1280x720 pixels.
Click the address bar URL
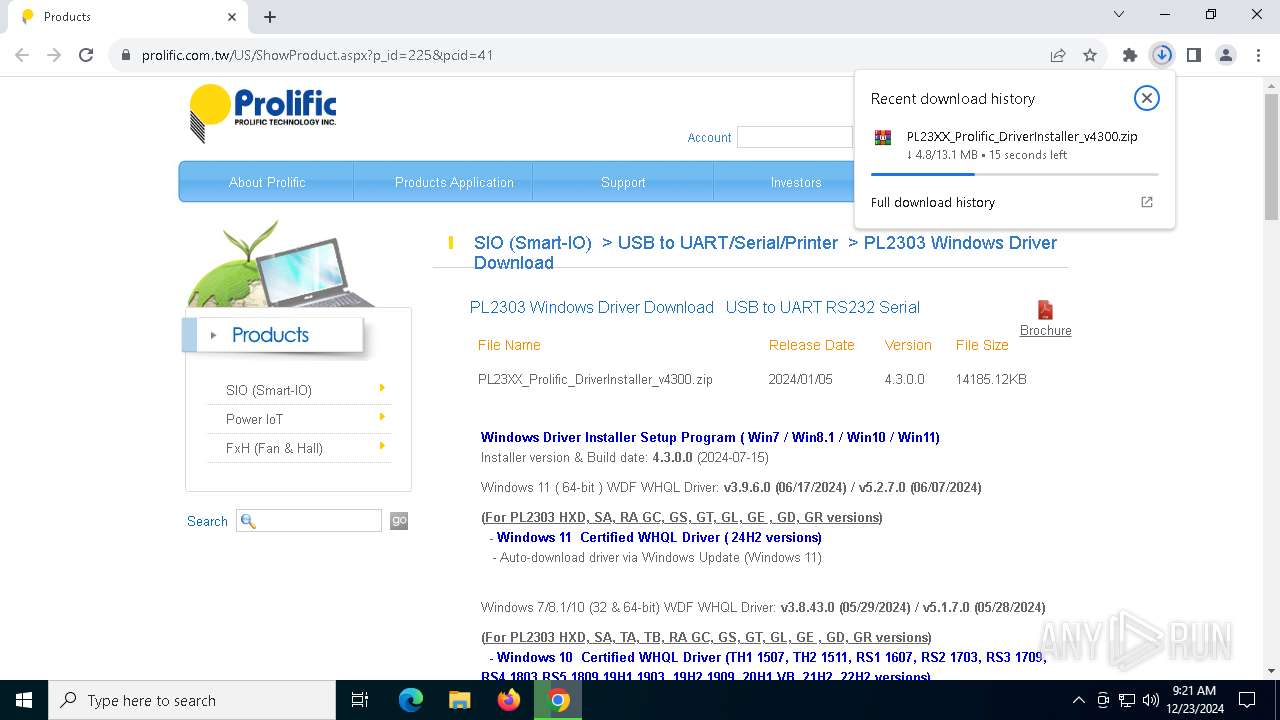pyautogui.click(x=317, y=55)
